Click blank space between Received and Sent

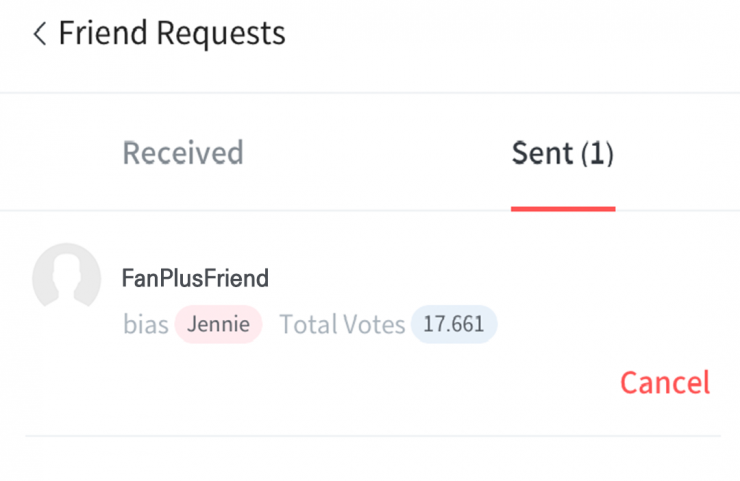click(375, 153)
